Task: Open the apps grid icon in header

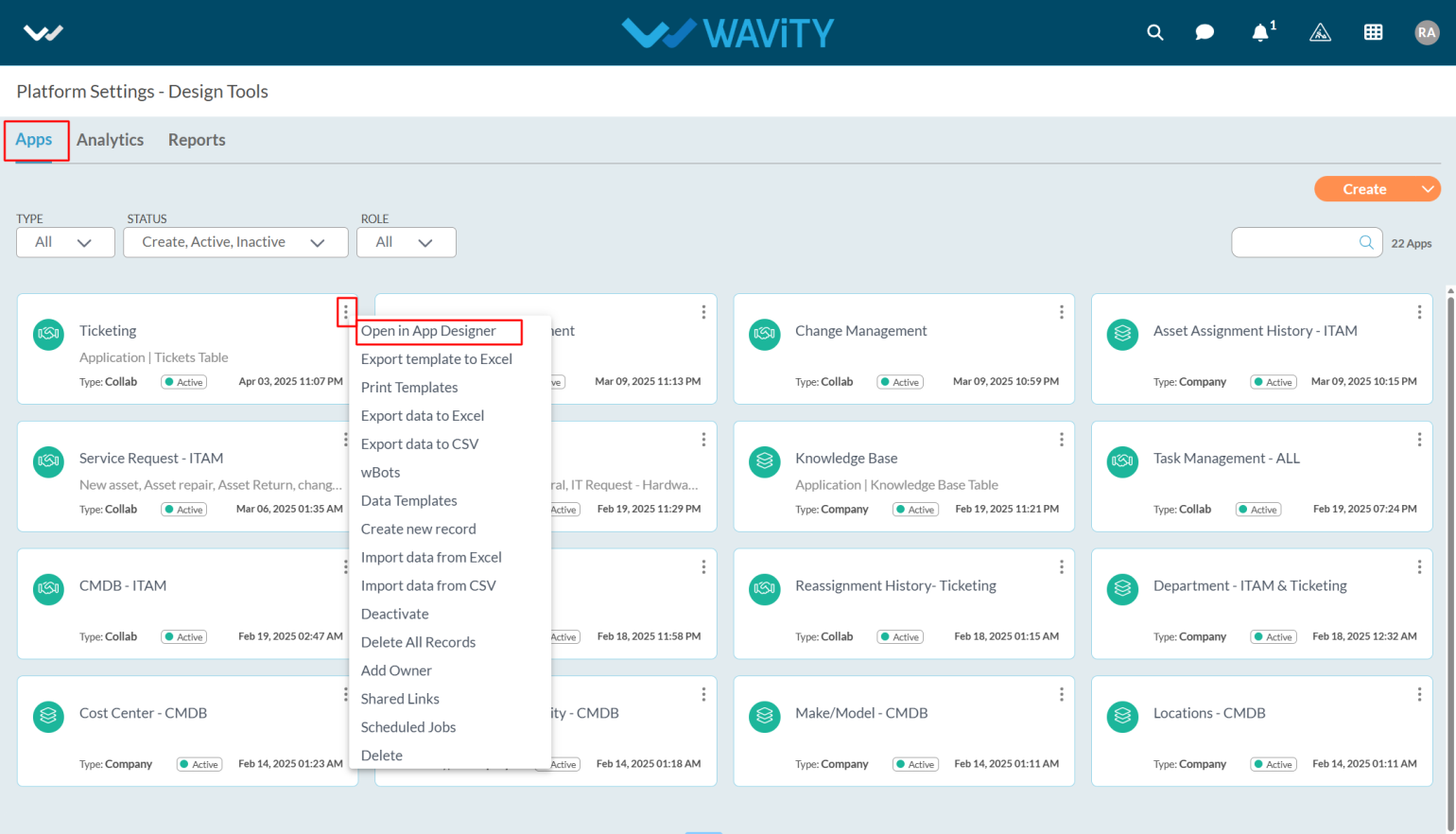Action: (1373, 32)
